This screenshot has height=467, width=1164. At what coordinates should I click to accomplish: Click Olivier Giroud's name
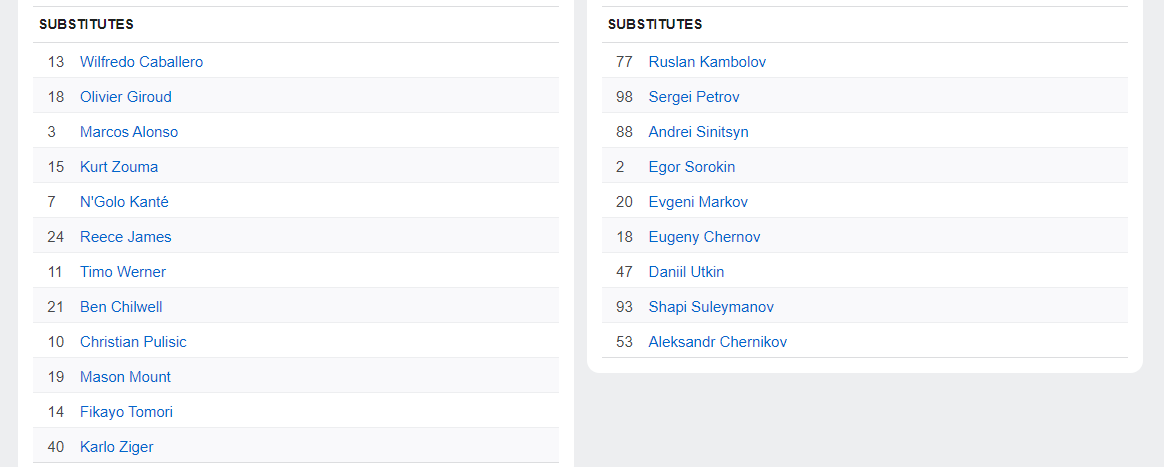[x=126, y=97]
